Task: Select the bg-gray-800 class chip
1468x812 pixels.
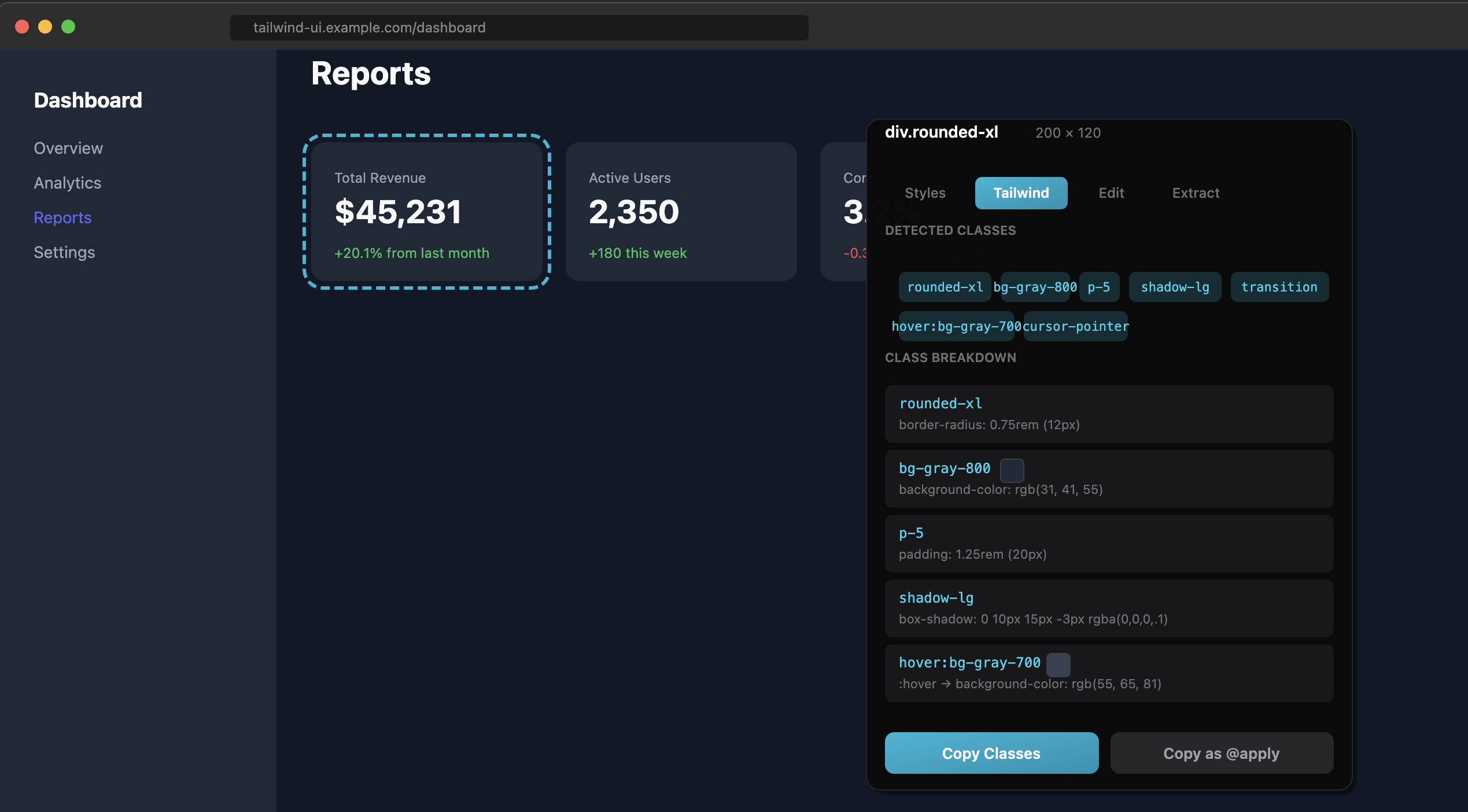Action: point(1035,286)
